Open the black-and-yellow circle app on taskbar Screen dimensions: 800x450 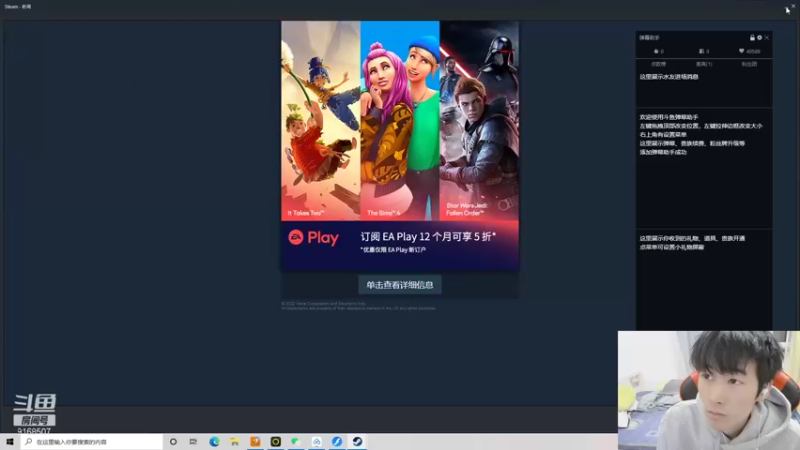276,442
